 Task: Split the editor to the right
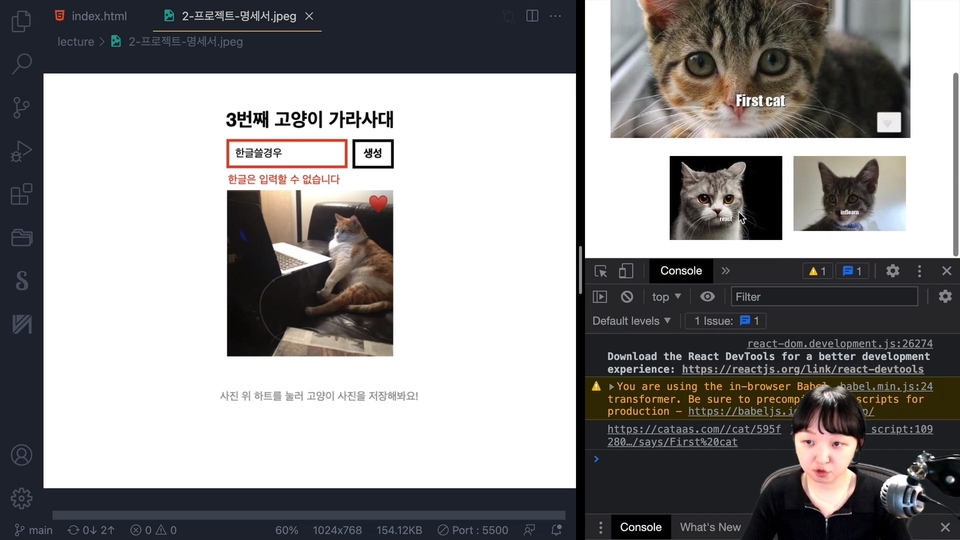tap(532, 16)
